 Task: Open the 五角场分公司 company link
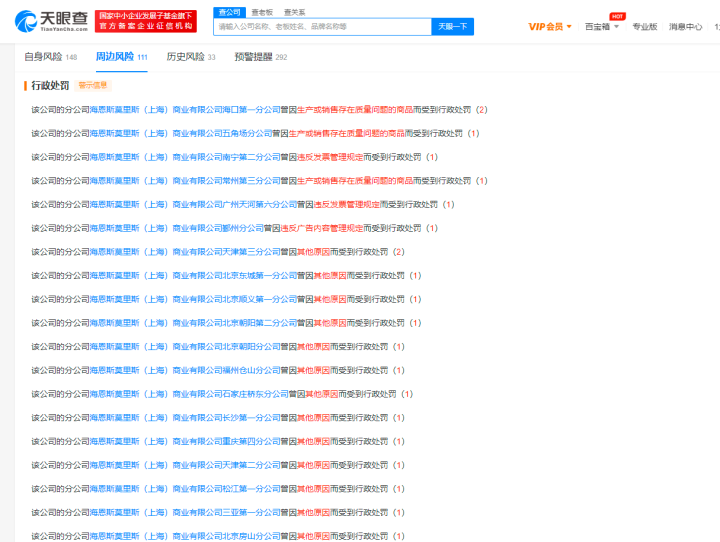(x=181, y=133)
